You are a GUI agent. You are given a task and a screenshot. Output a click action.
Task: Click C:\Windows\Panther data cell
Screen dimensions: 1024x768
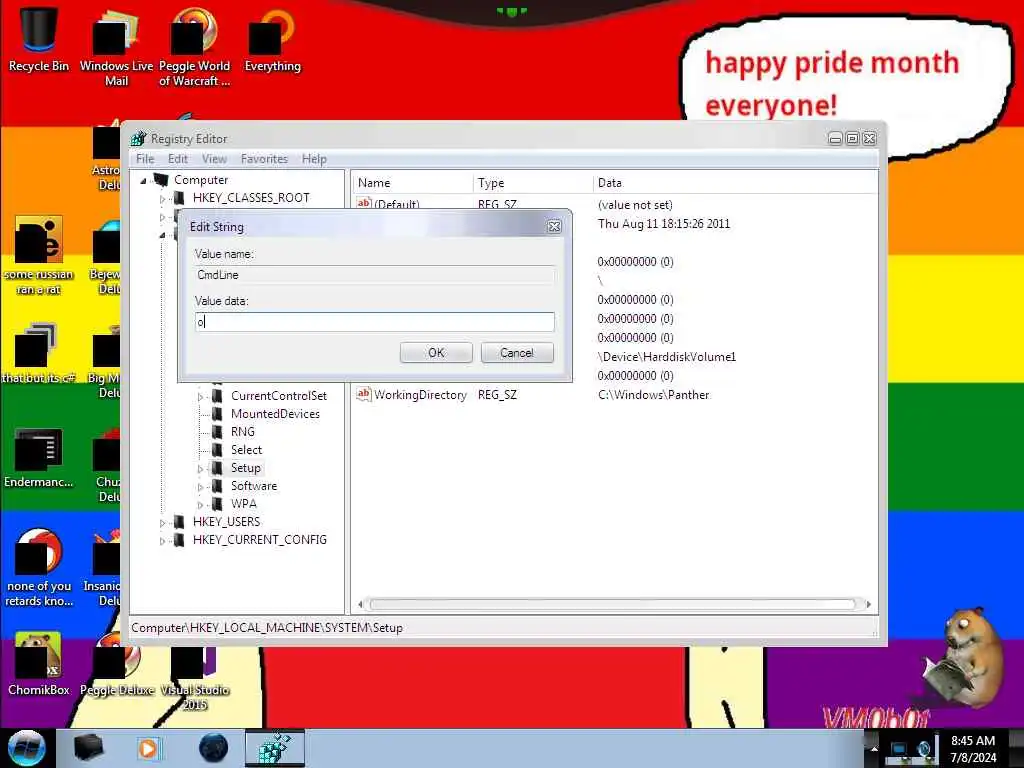[x=653, y=395]
